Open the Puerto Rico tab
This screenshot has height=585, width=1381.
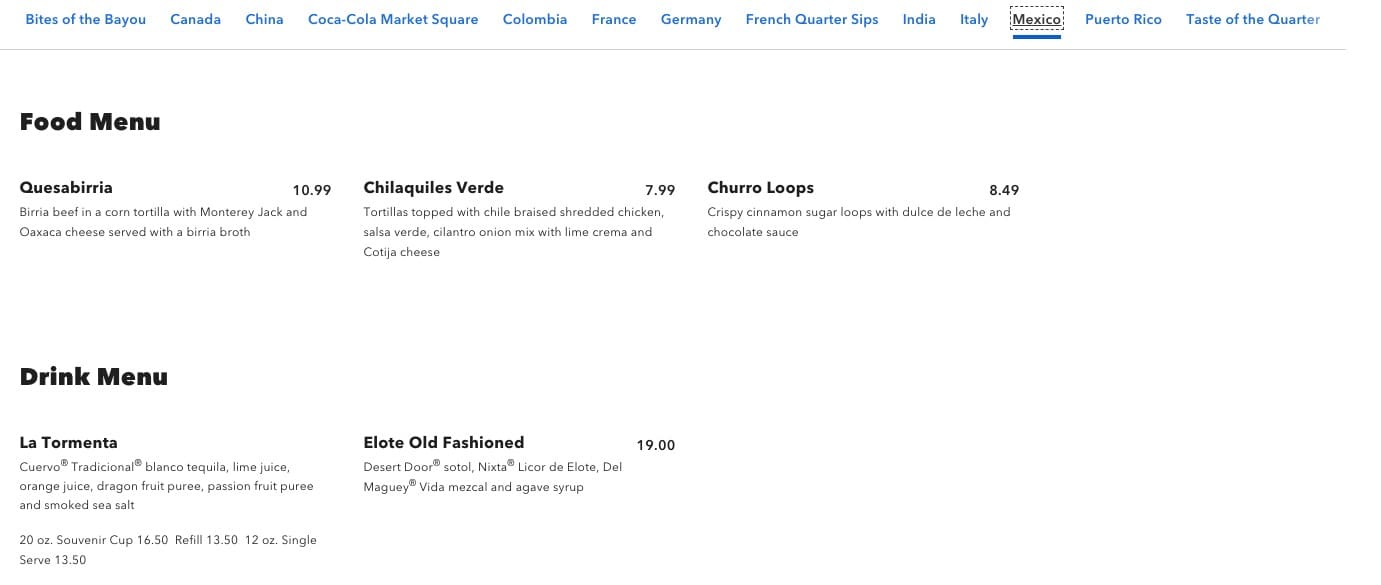[1123, 20]
